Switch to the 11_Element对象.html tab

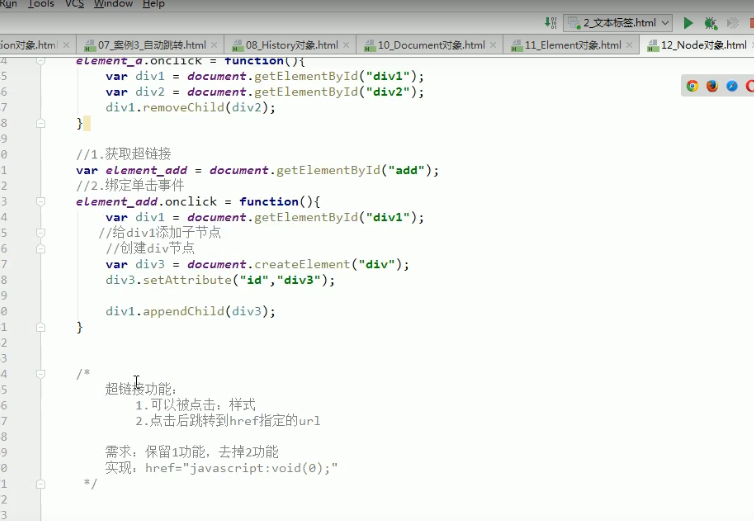pyautogui.click(x=572, y=45)
